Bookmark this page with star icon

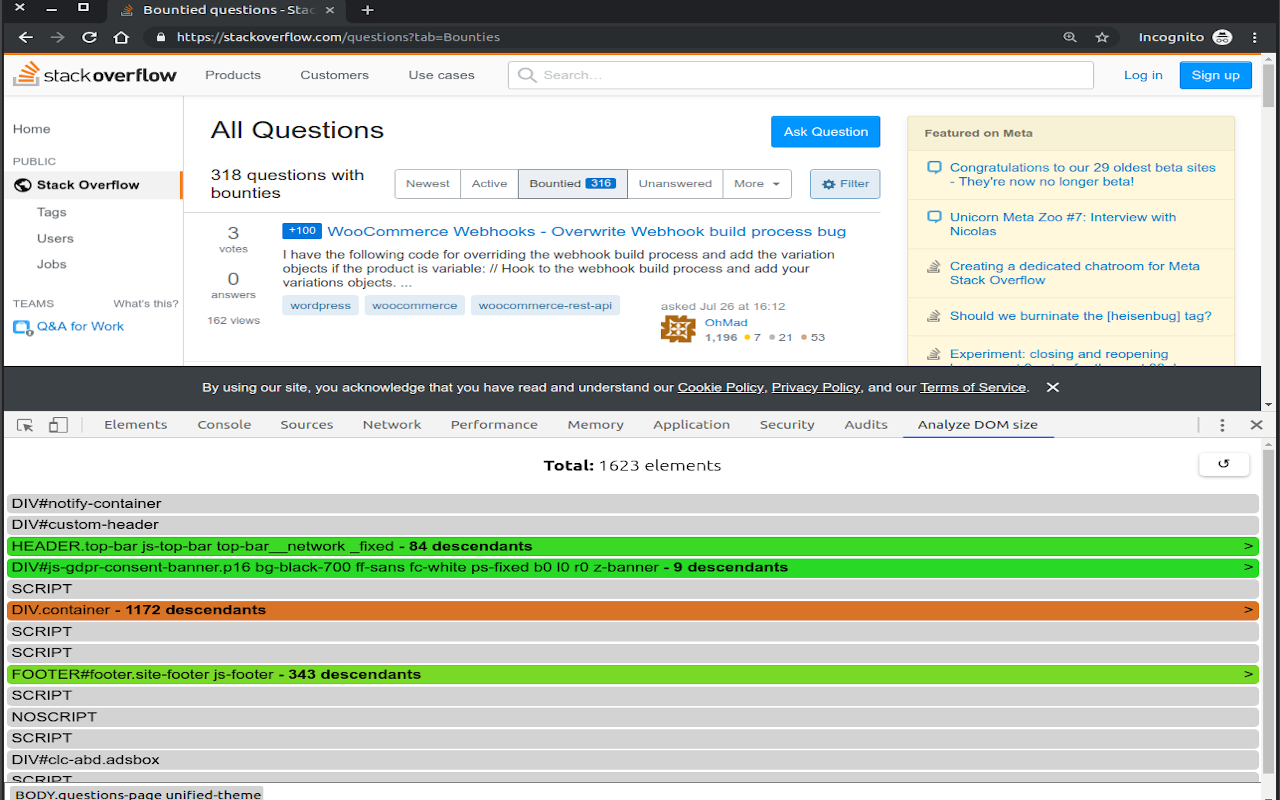(x=1102, y=37)
